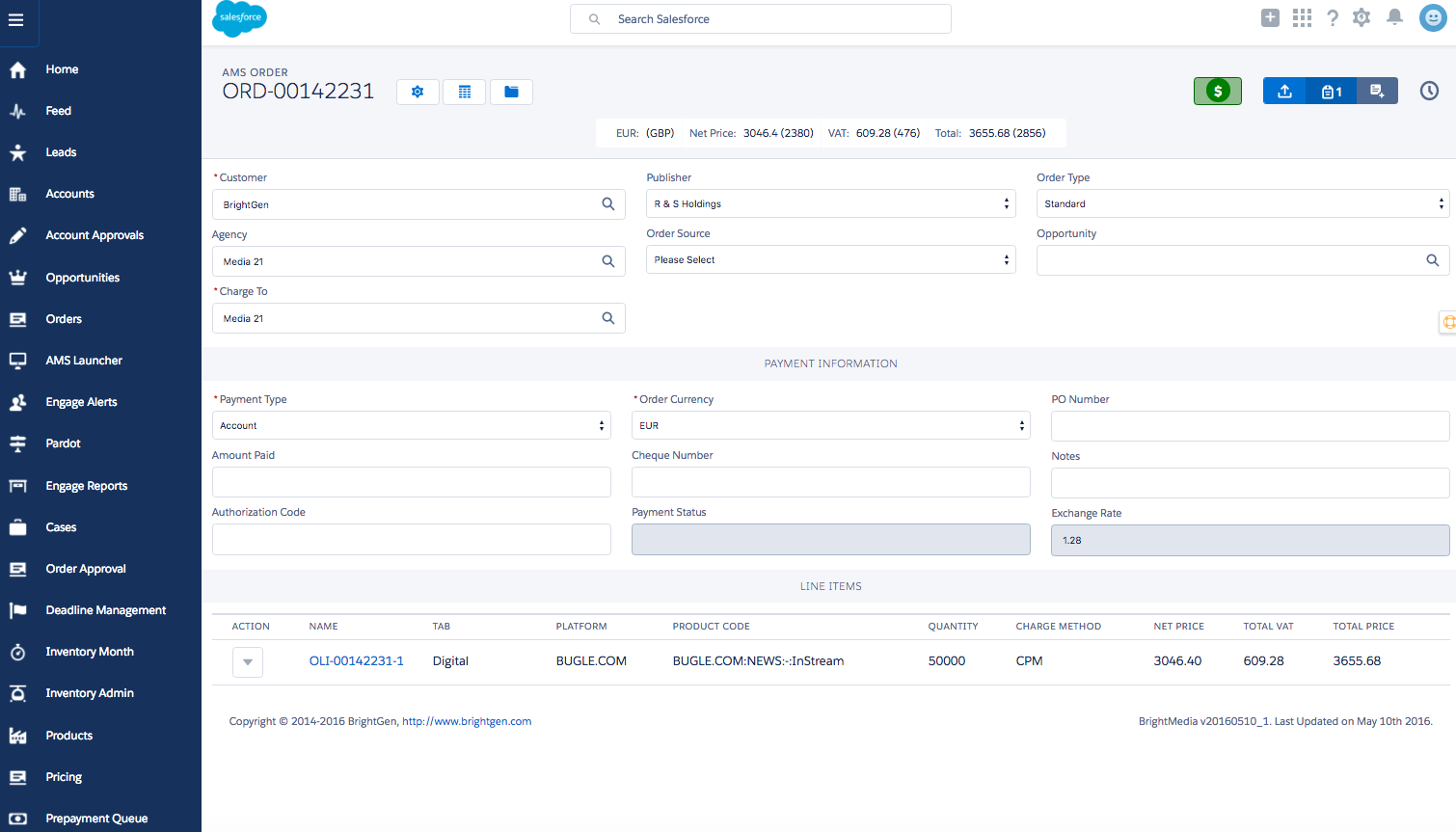Click the Charge To lookup magnifier icon

[x=608, y=318]
